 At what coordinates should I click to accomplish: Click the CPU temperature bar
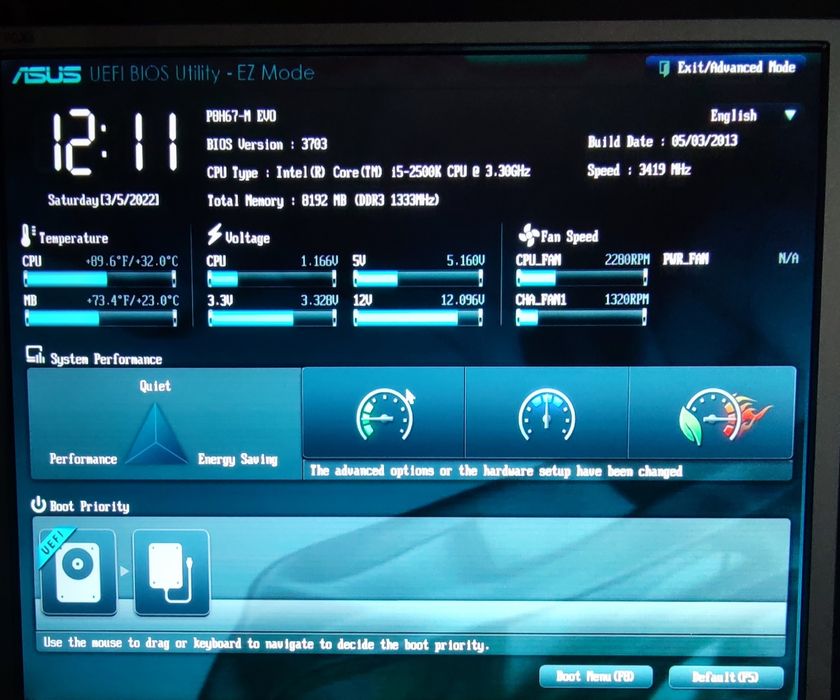[x=100, y=279]
